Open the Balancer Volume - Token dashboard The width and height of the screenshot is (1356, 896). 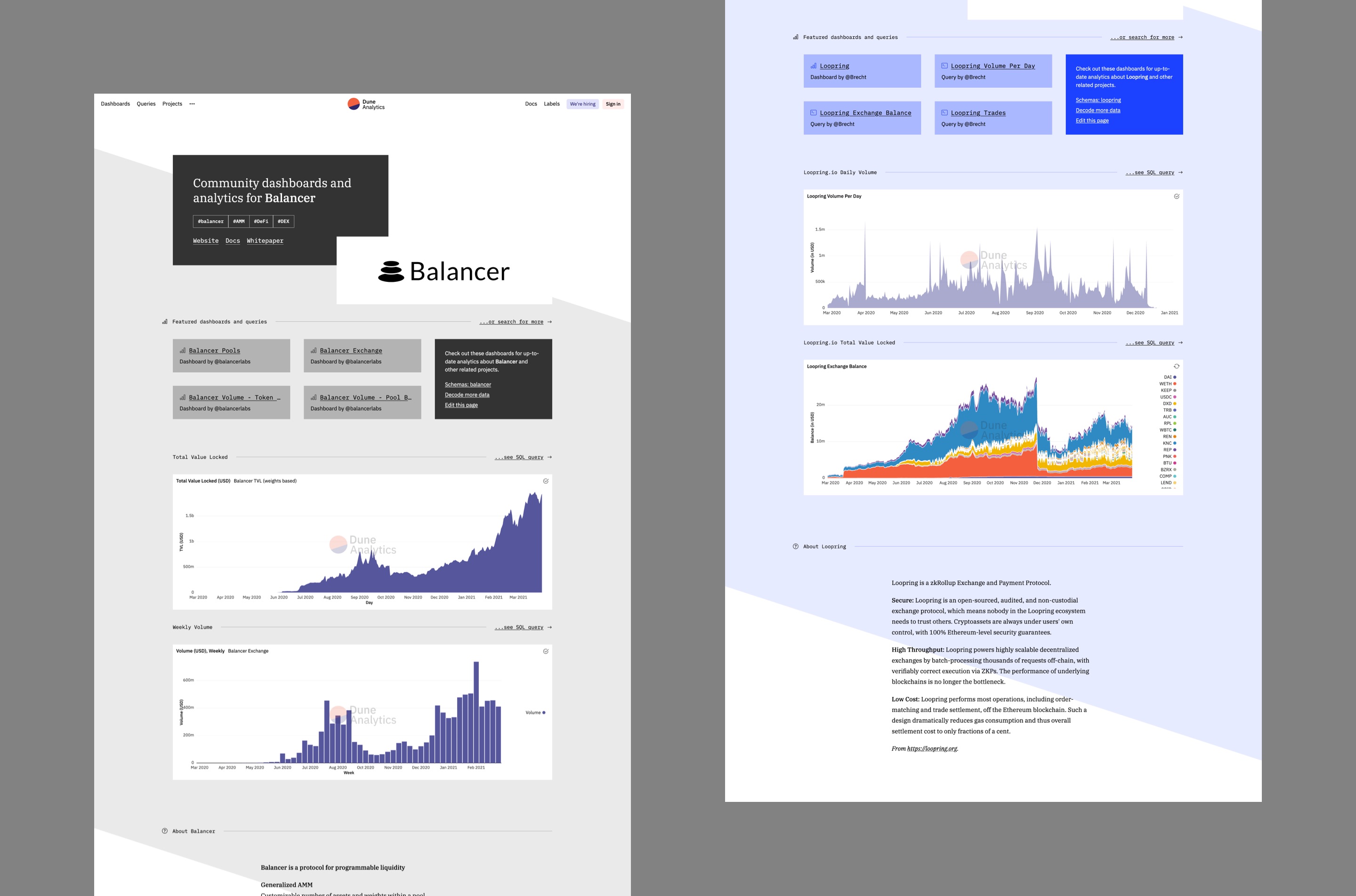[x=232, y=402]
